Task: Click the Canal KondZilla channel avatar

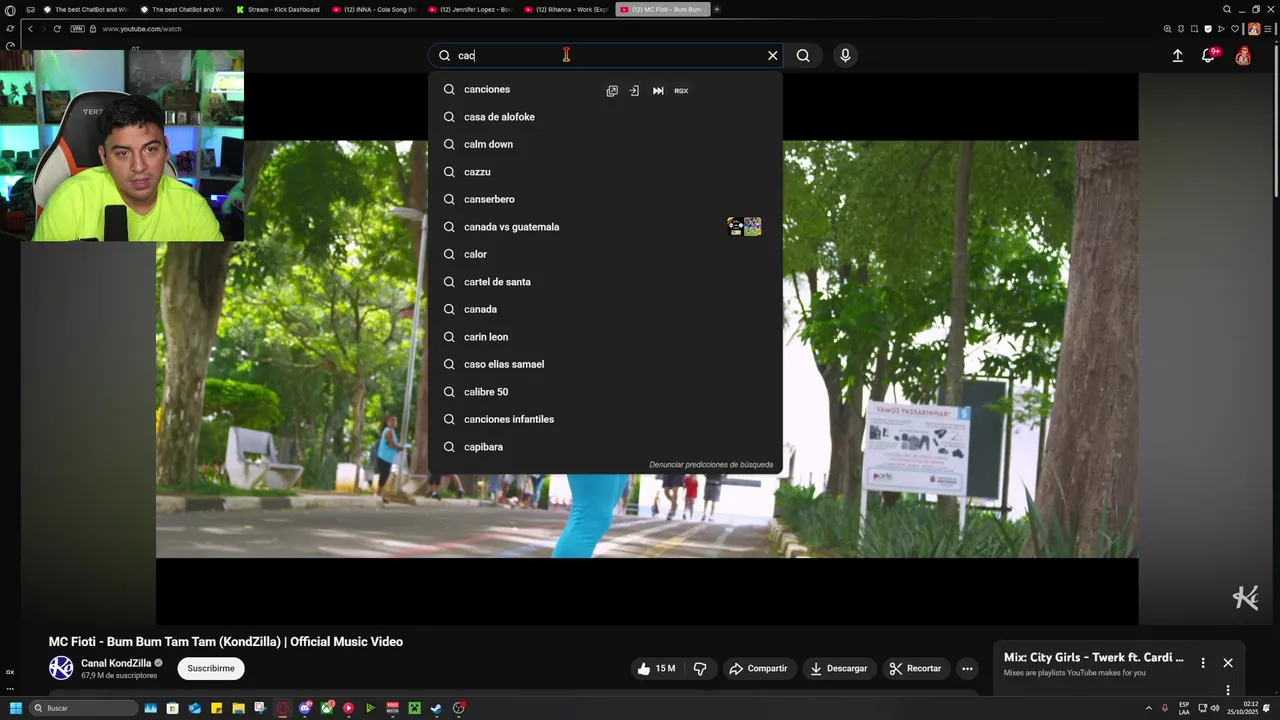Action: [x=61, y=668]
